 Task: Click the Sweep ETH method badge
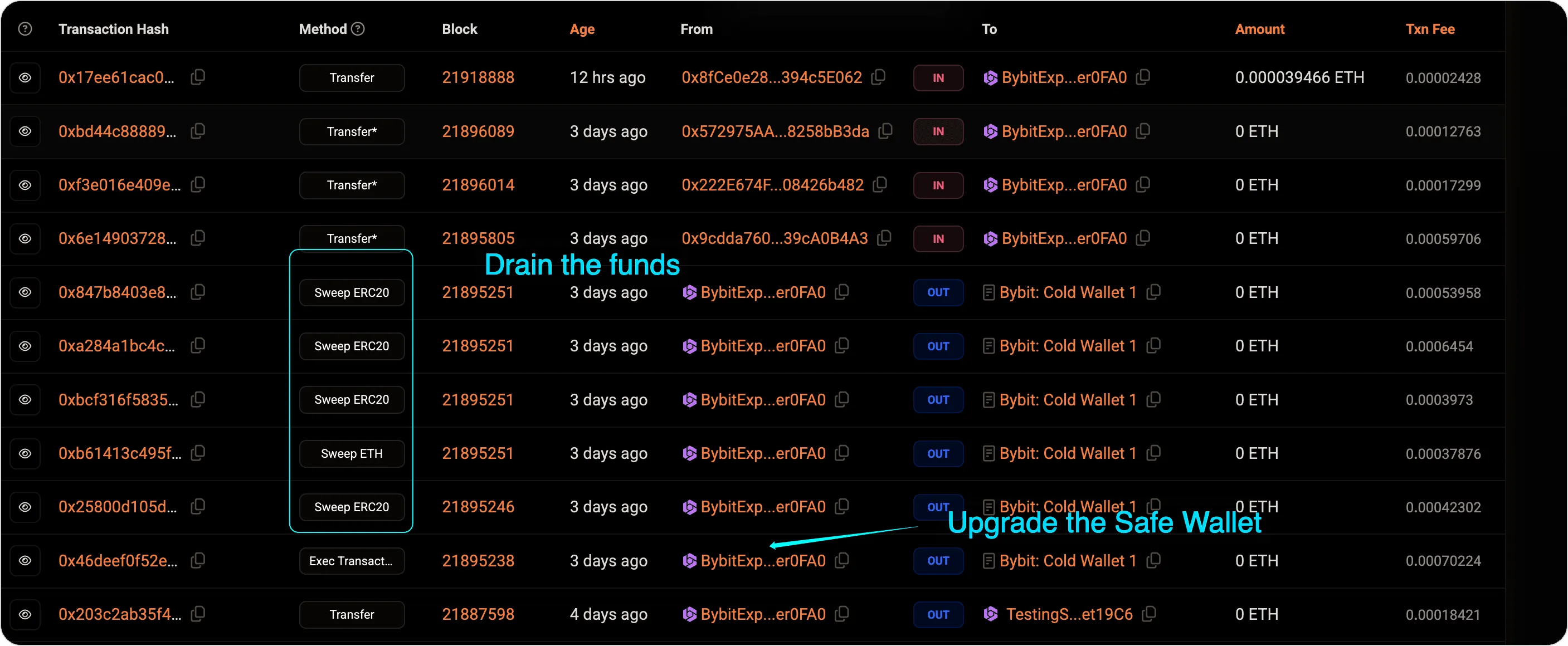(352, 454)
